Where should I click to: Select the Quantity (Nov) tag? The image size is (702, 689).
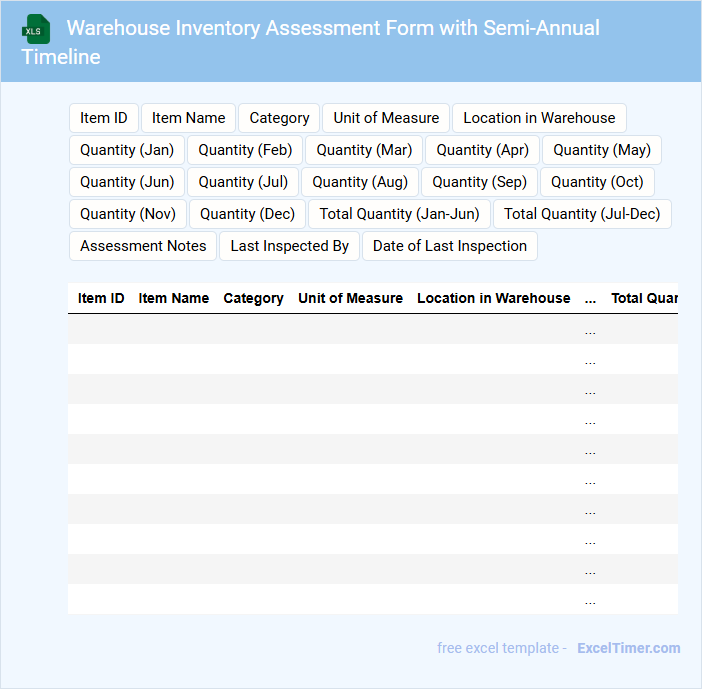point(128,214)
